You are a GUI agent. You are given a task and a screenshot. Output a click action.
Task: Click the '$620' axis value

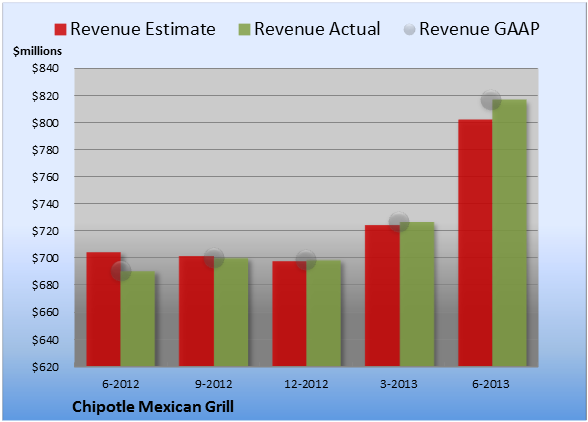(x=45, y=367)
